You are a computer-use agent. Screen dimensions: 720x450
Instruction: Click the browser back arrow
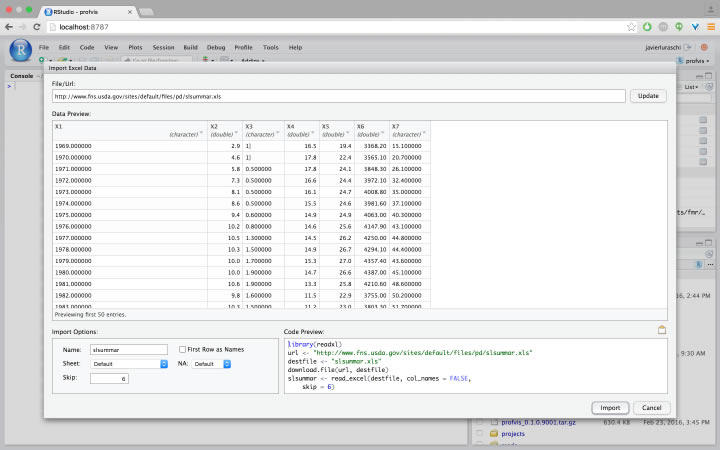pyautogui.click(x=9, y=27)
